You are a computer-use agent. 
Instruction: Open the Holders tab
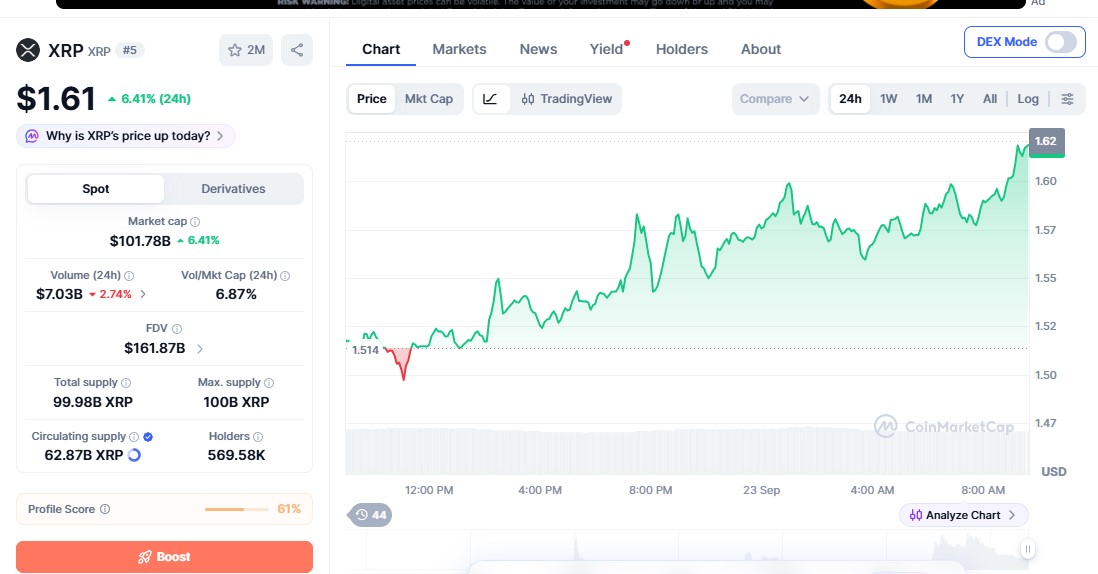pyautogui.click(x=682, y=49)
